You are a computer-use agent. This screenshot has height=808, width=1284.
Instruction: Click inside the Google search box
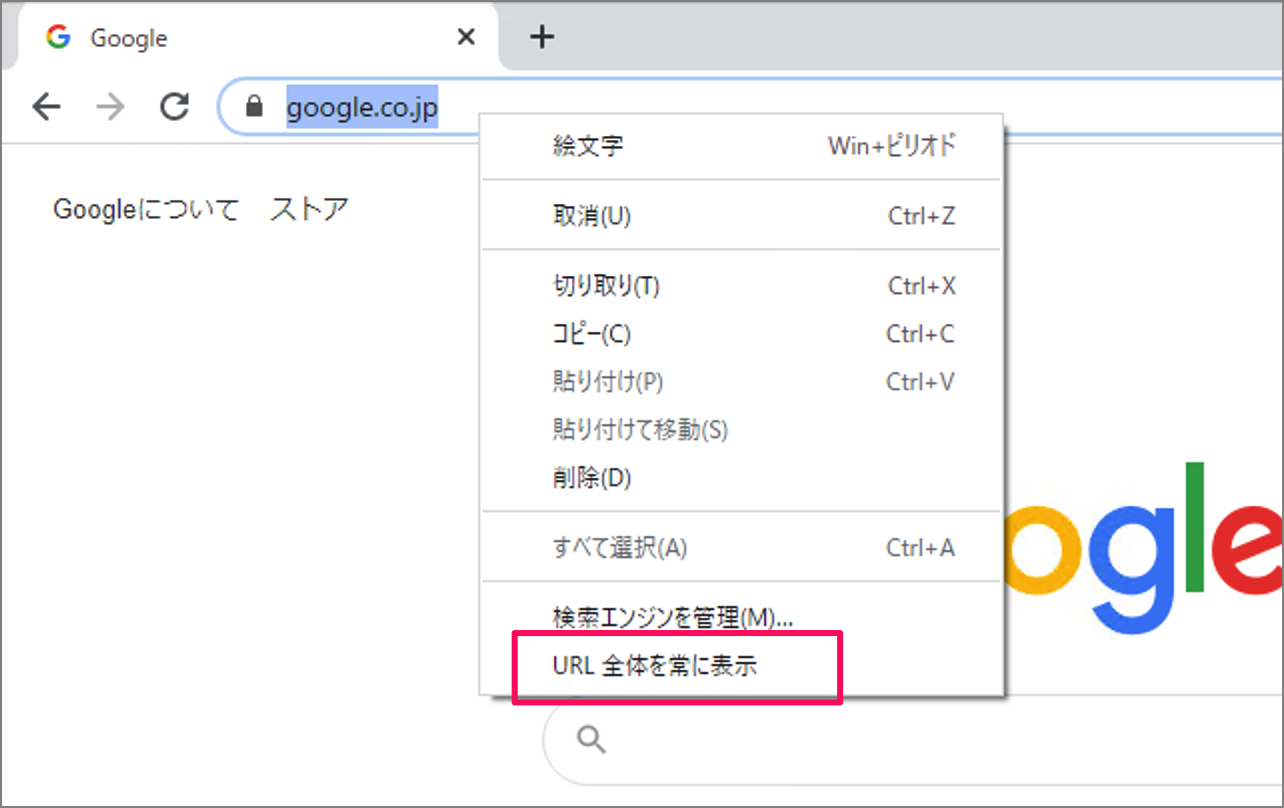point(900,741)
